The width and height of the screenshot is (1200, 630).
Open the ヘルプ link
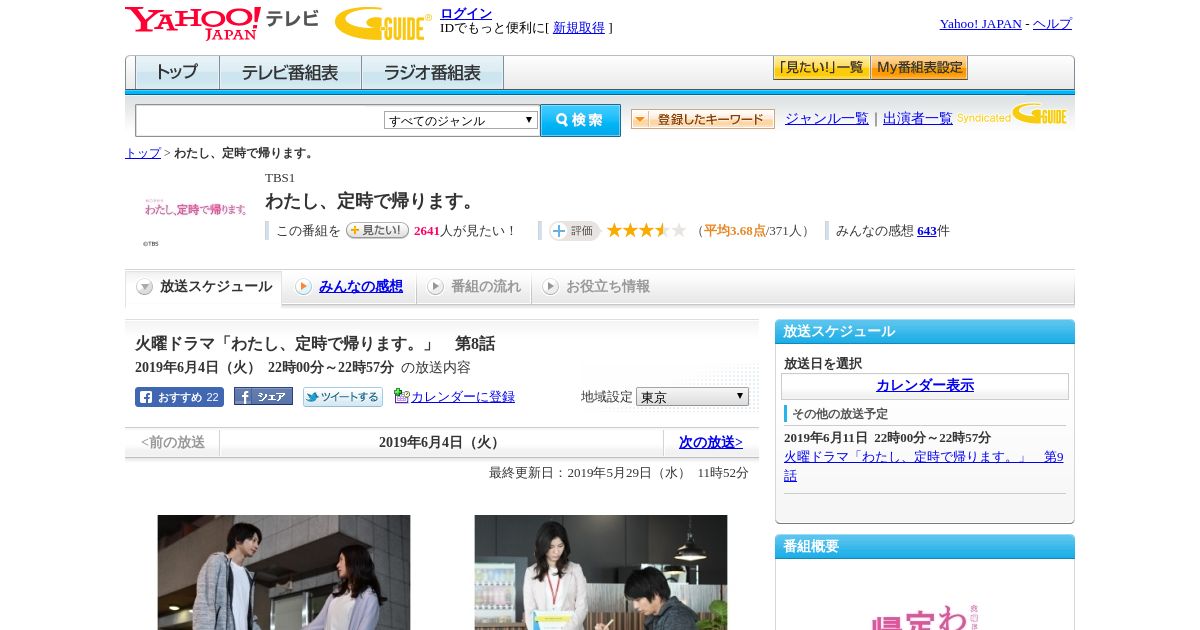point(1052,24)
